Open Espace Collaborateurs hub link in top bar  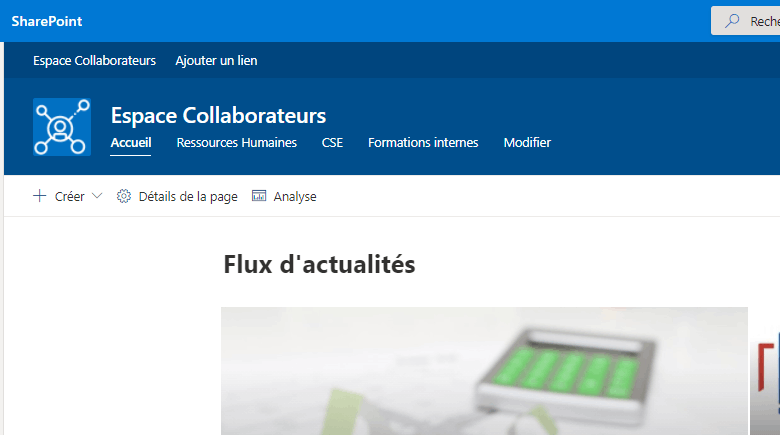point(95,60)
